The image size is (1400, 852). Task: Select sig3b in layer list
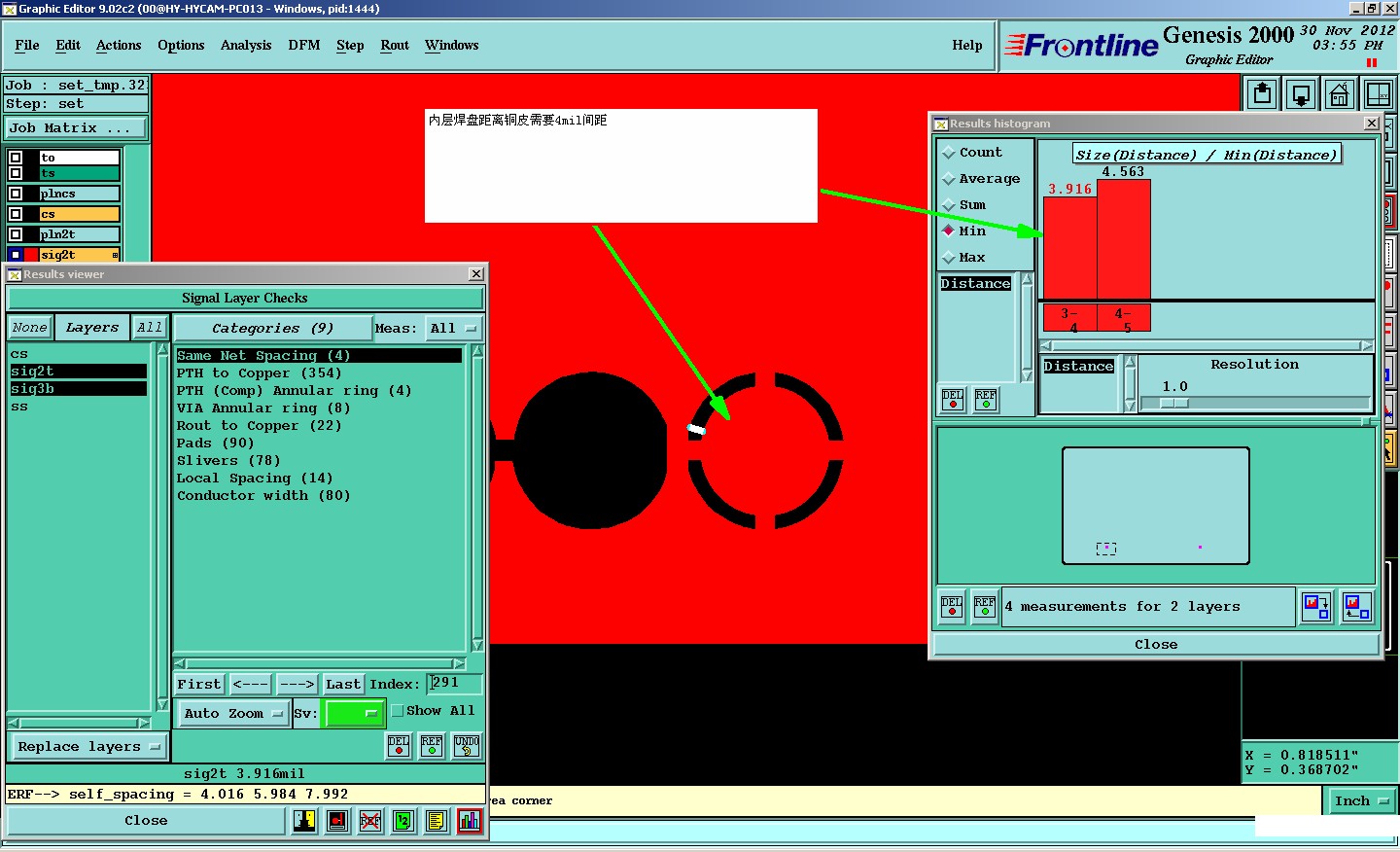pos(78,389)
